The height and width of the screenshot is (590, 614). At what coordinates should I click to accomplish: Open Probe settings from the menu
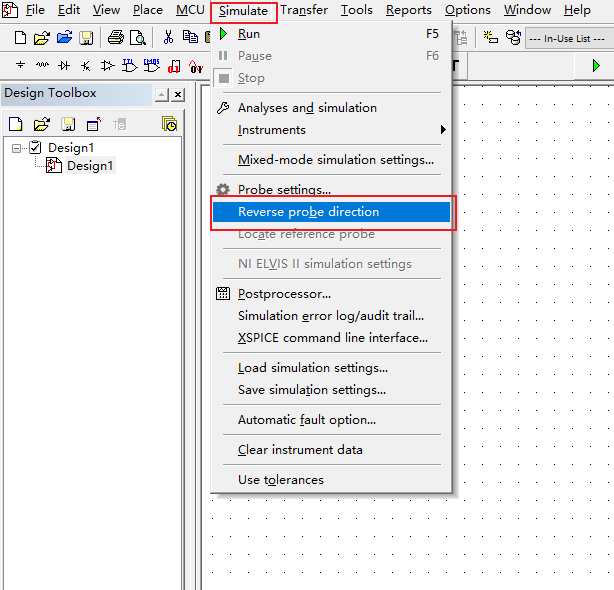click(331, 189)
